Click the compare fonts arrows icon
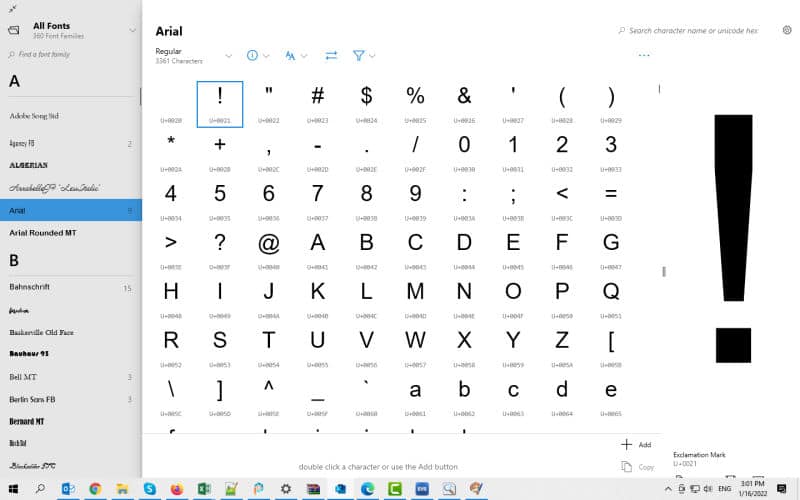Image resolution: width=800 pixels, height=500 pixels. click(x=331, y=55)
